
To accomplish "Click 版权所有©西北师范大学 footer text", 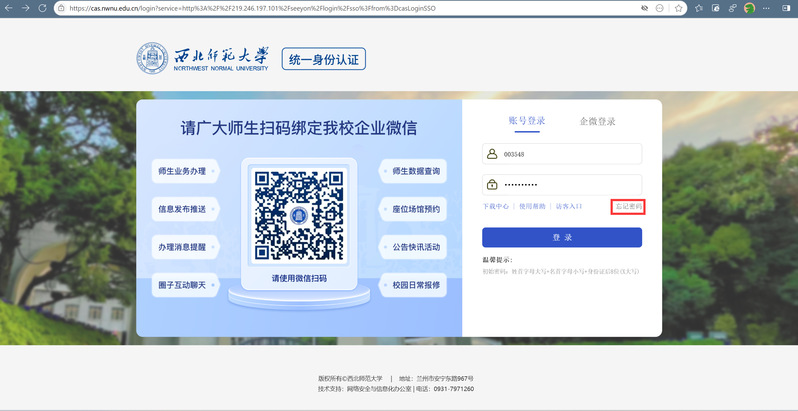I will [350, 378].
